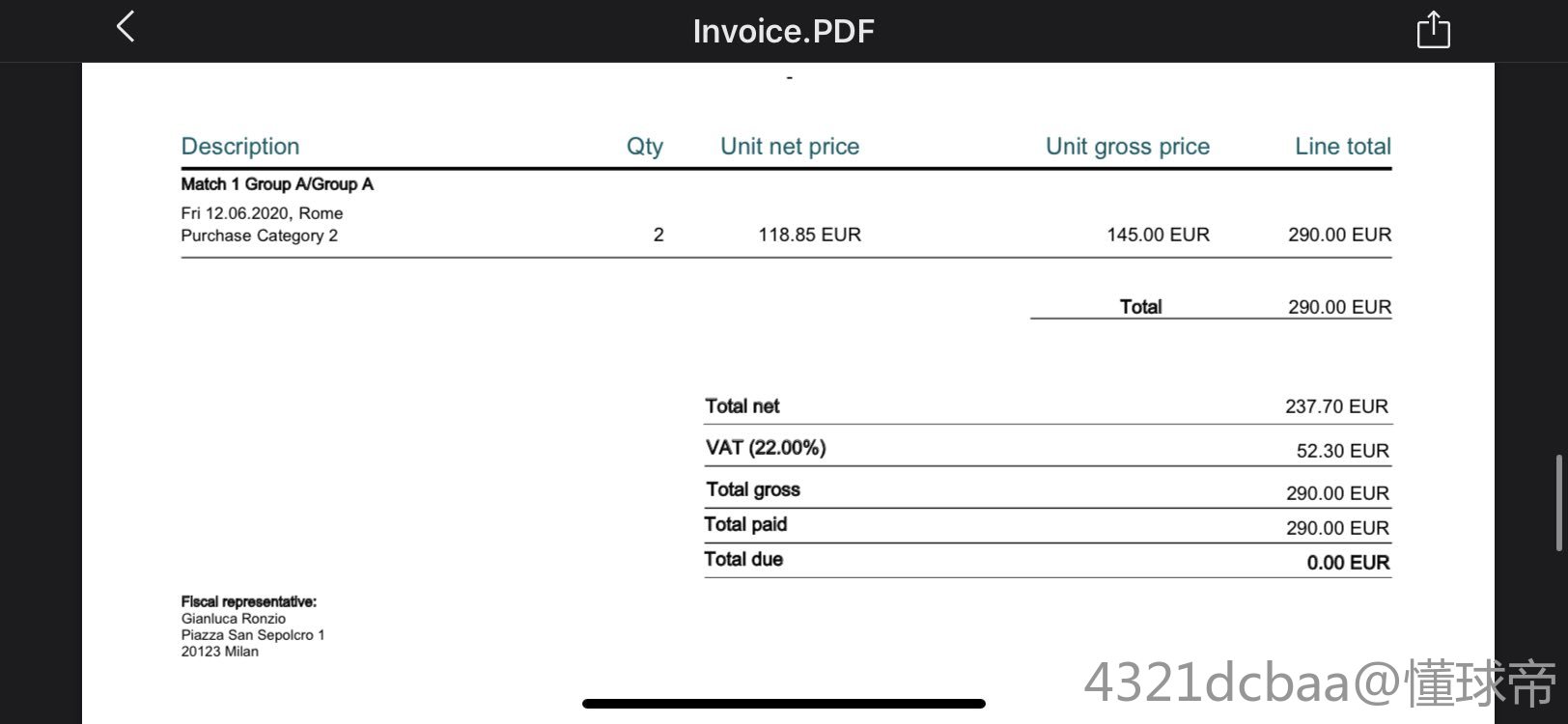This screenshot has height=724, width=1568.
Task: Click the 52.30 EUR VAT amount
Action: (1342, 451)
